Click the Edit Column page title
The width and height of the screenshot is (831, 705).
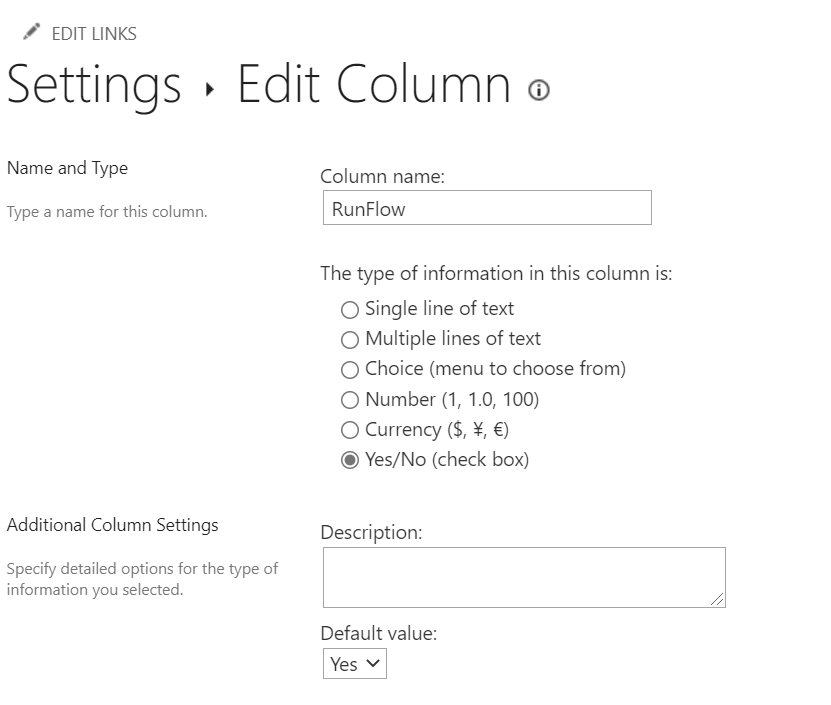point(374,86)
